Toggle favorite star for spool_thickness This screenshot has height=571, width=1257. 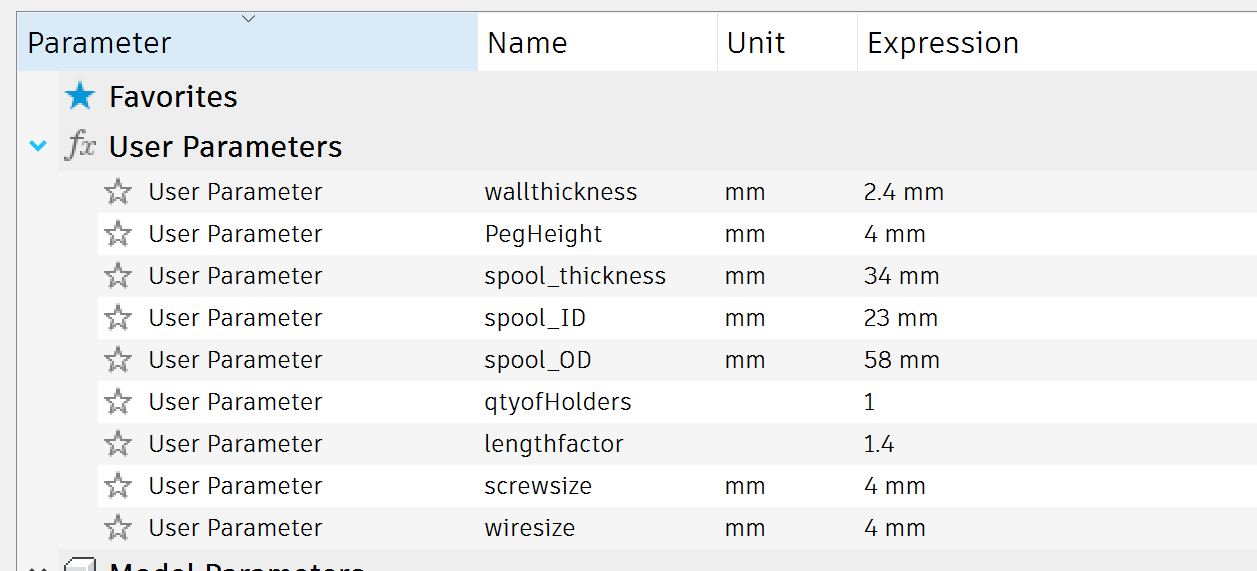pyautogui.click(x=118, y=276)
